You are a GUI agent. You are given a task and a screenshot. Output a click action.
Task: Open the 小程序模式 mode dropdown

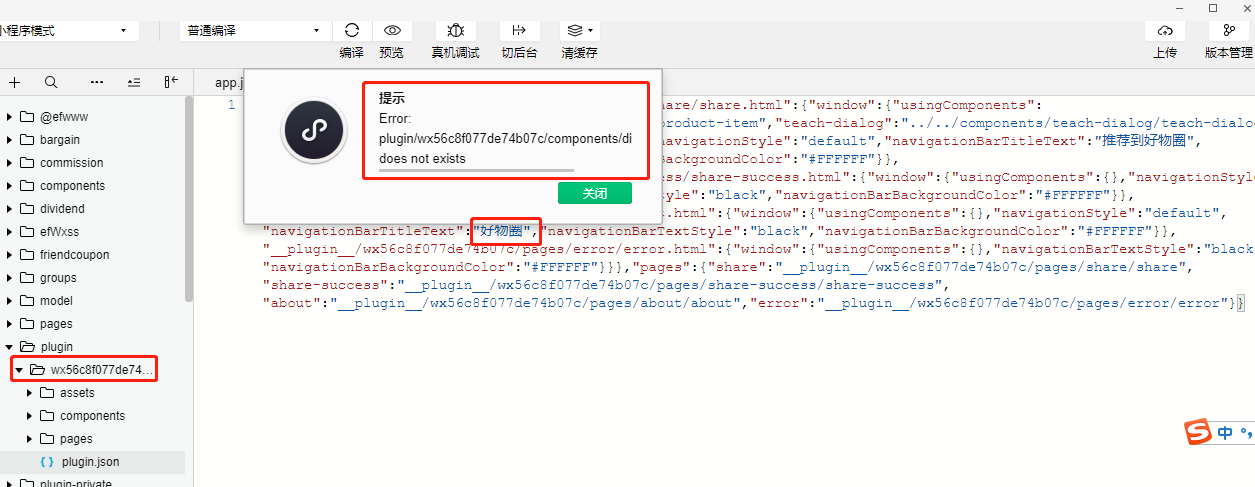tap(69, 30)
